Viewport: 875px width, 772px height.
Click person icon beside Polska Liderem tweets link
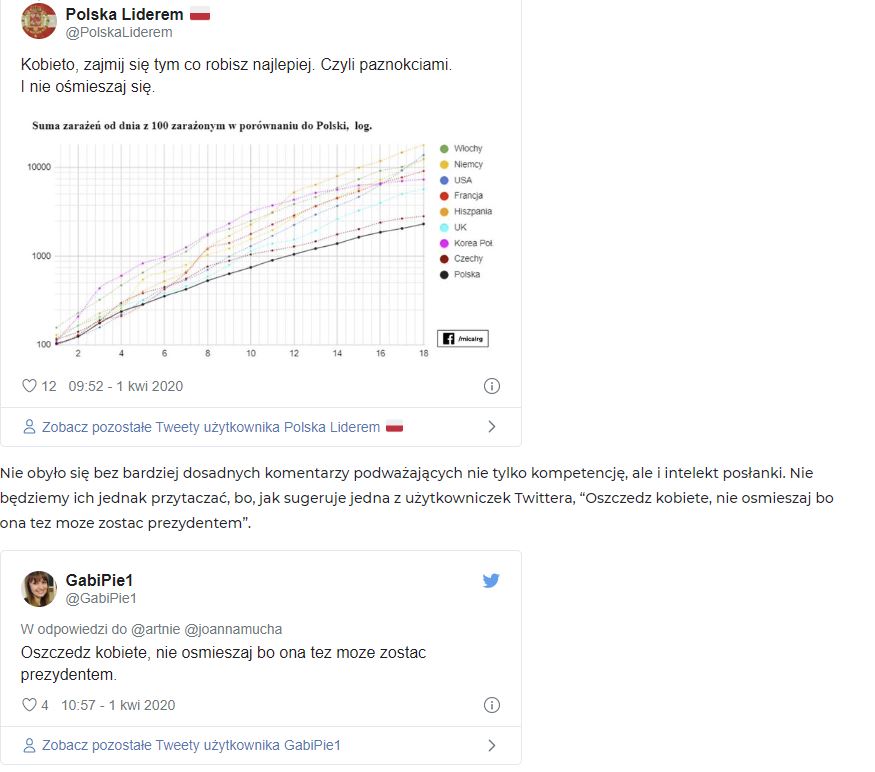[x=29, y=427]
